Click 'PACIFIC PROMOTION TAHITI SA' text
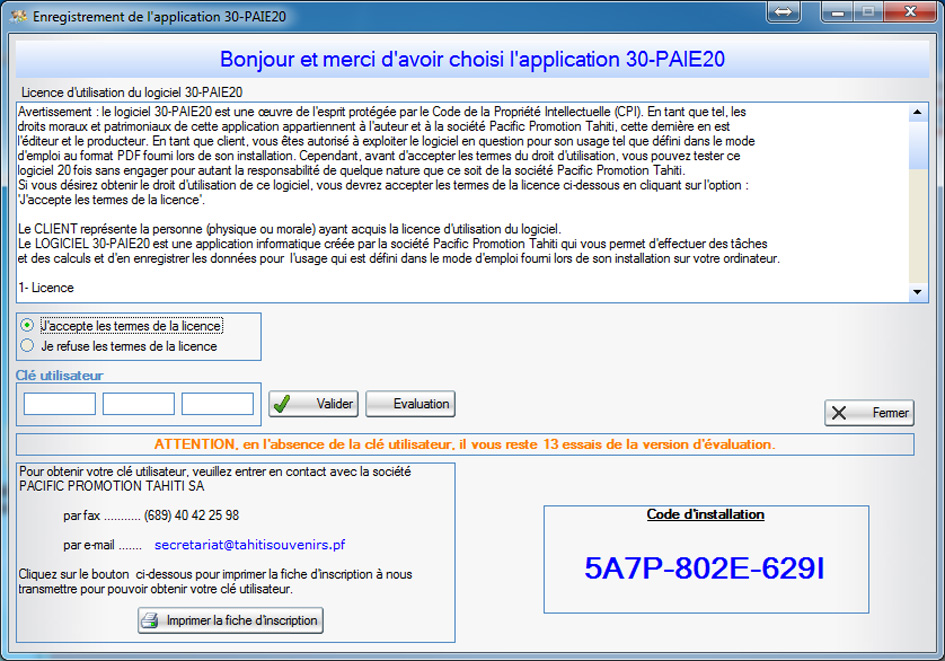Image resolution: width=945 pixels, height=661 pixels. (111, 486)
